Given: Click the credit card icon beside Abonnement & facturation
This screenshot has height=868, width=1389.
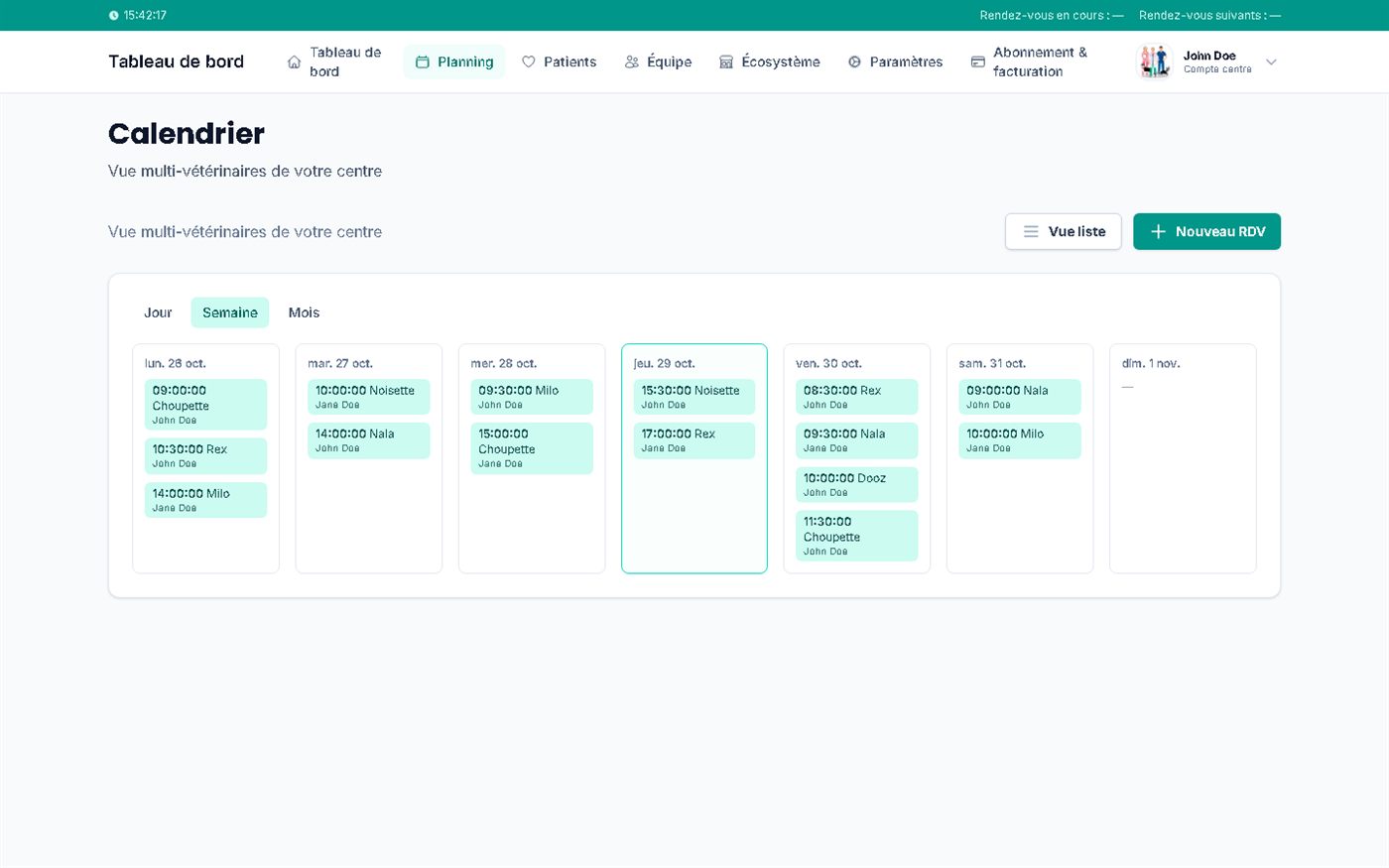Looking at the screenshot, I should pyautogui.click(x=977, y=62).
